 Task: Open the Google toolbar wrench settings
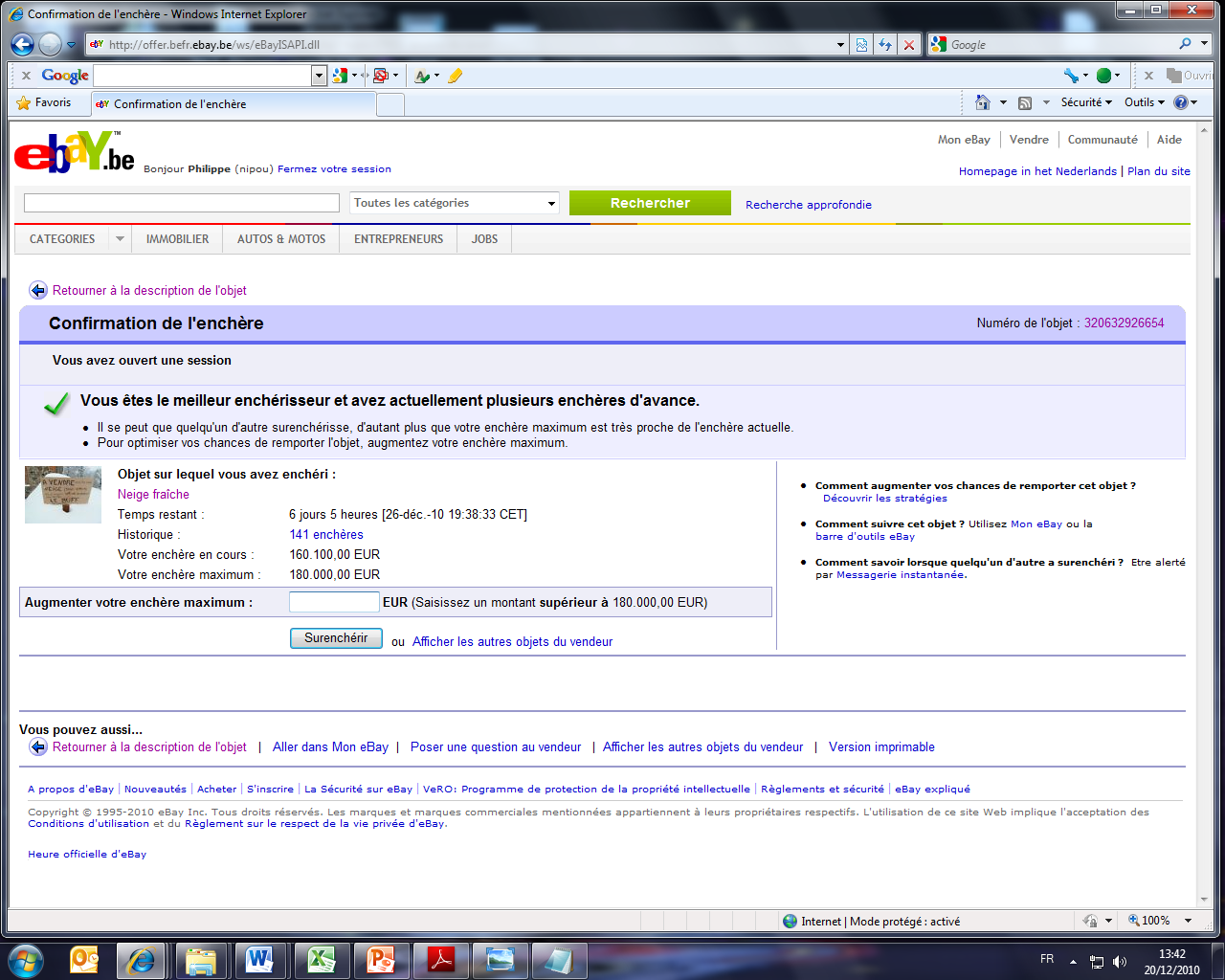click(x=1071, y=76)
